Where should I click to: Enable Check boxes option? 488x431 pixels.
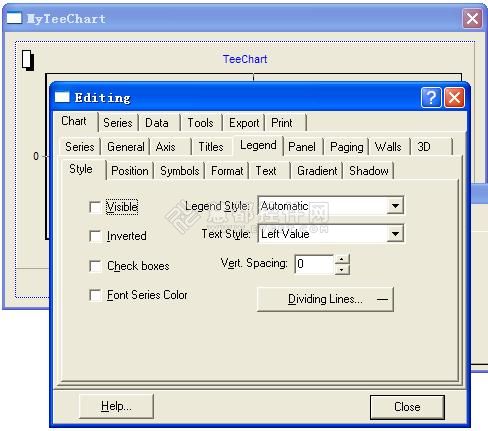95,266
